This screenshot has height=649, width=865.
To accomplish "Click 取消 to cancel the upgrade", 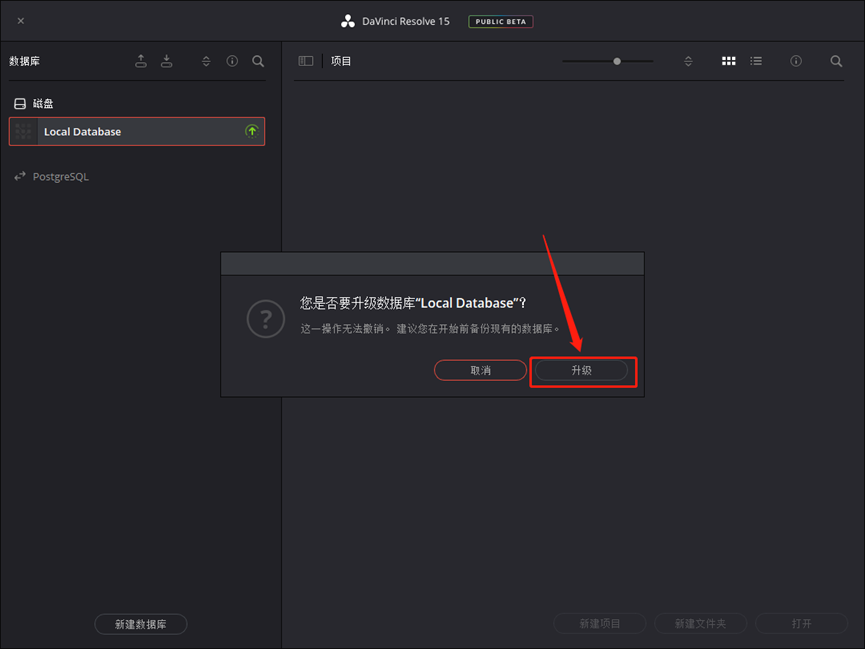I will [480, 370].
